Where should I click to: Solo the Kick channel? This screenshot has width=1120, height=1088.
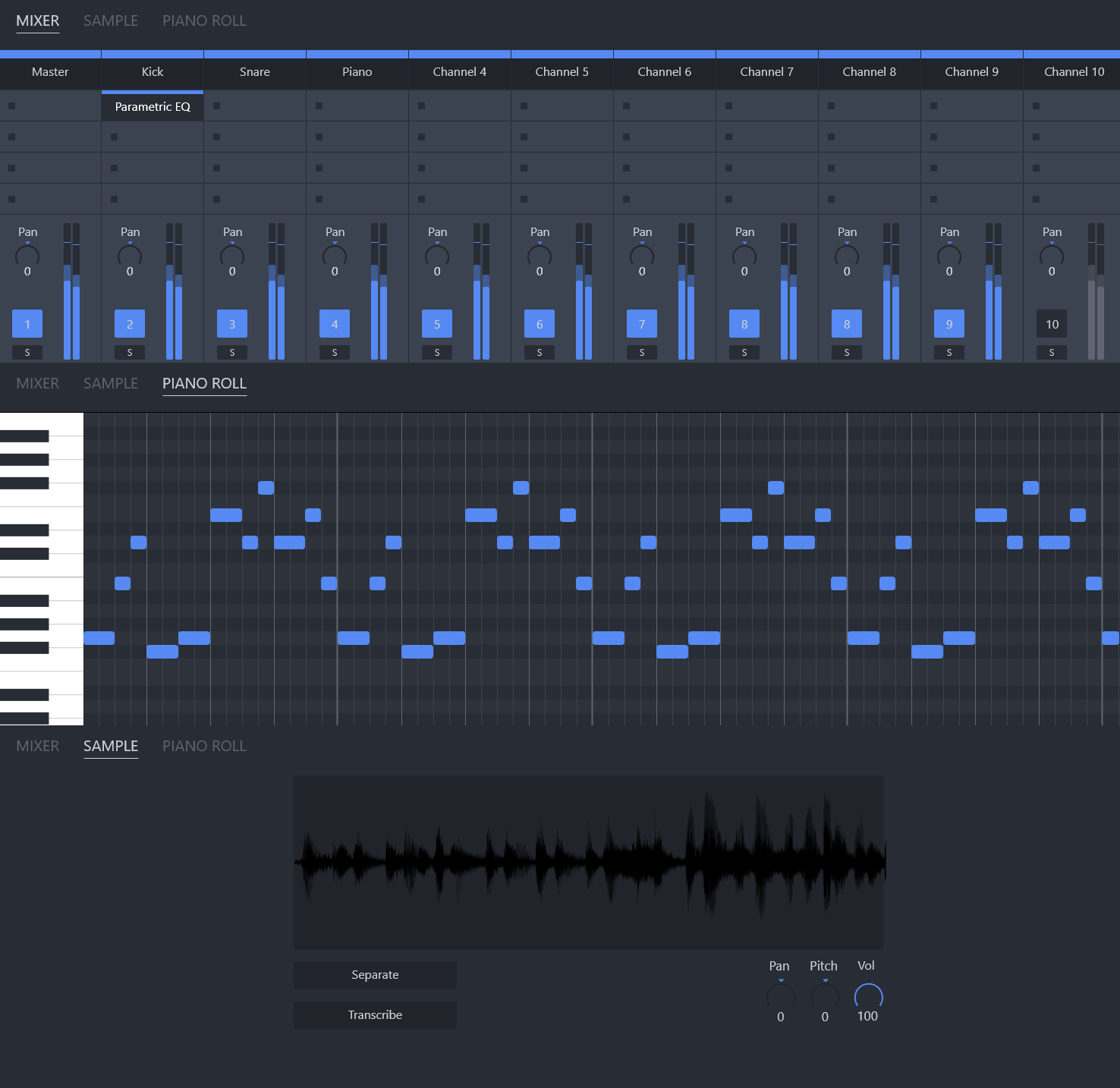pos(130,352)
